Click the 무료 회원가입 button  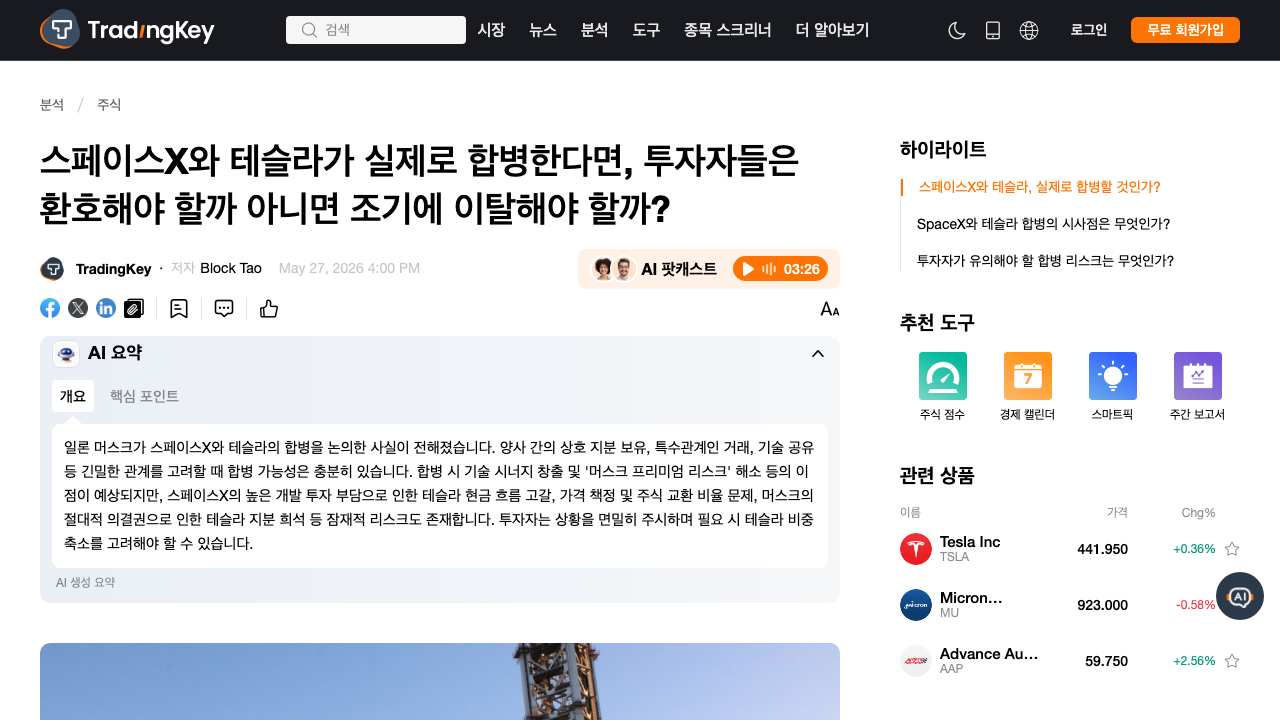coord(1185,30)
